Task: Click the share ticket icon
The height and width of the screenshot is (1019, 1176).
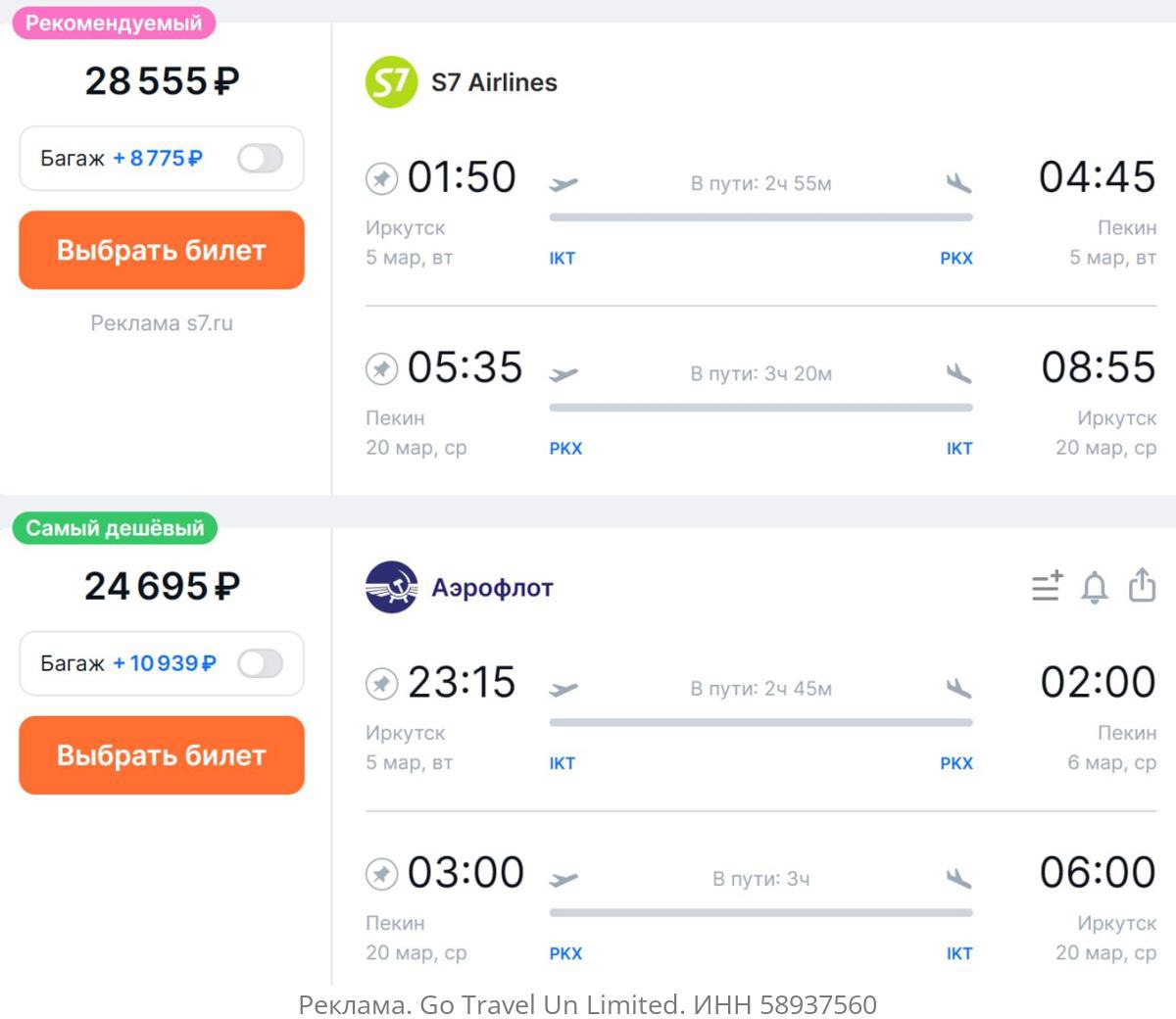Action: (x=1142, y=585)
